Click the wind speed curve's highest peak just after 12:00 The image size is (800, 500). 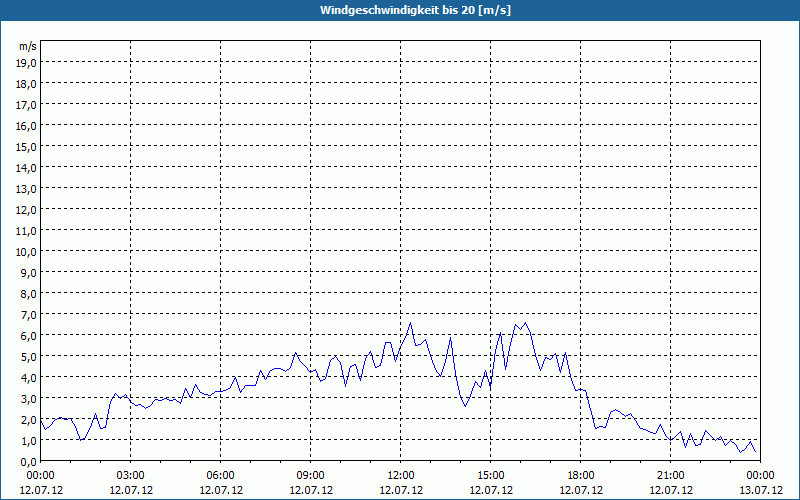[411, 323]
